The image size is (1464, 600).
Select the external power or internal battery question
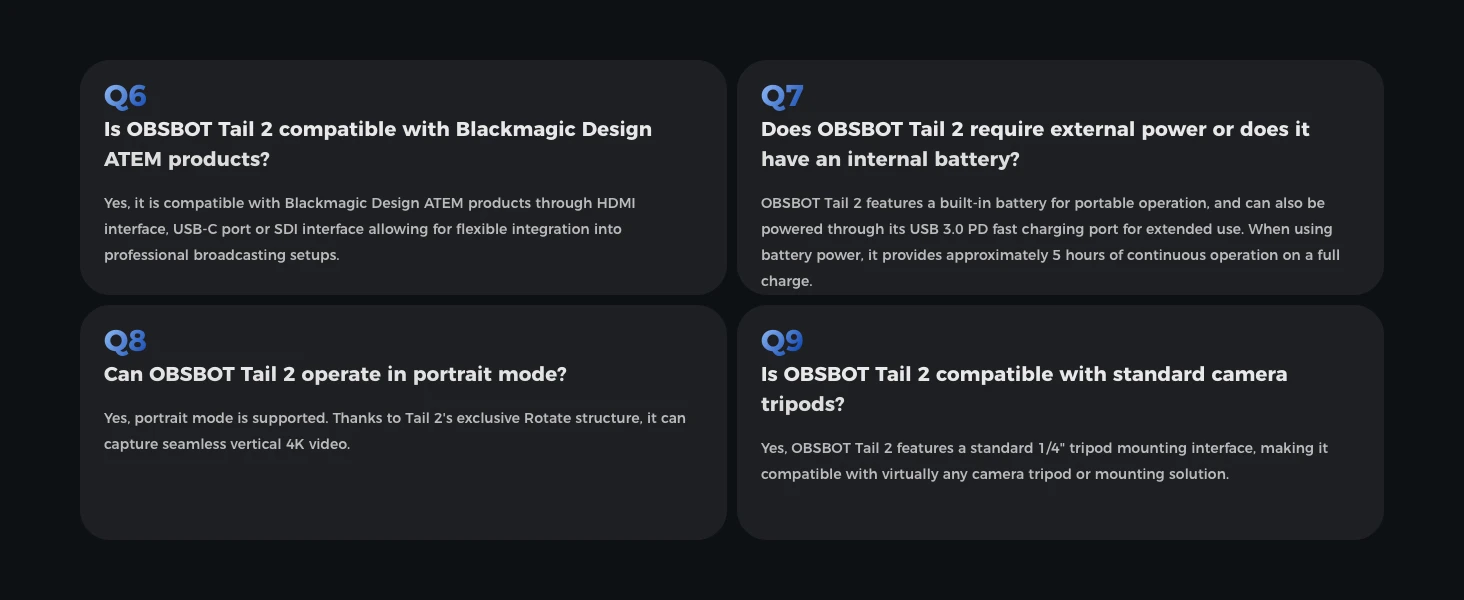(x=1034, y=144)
